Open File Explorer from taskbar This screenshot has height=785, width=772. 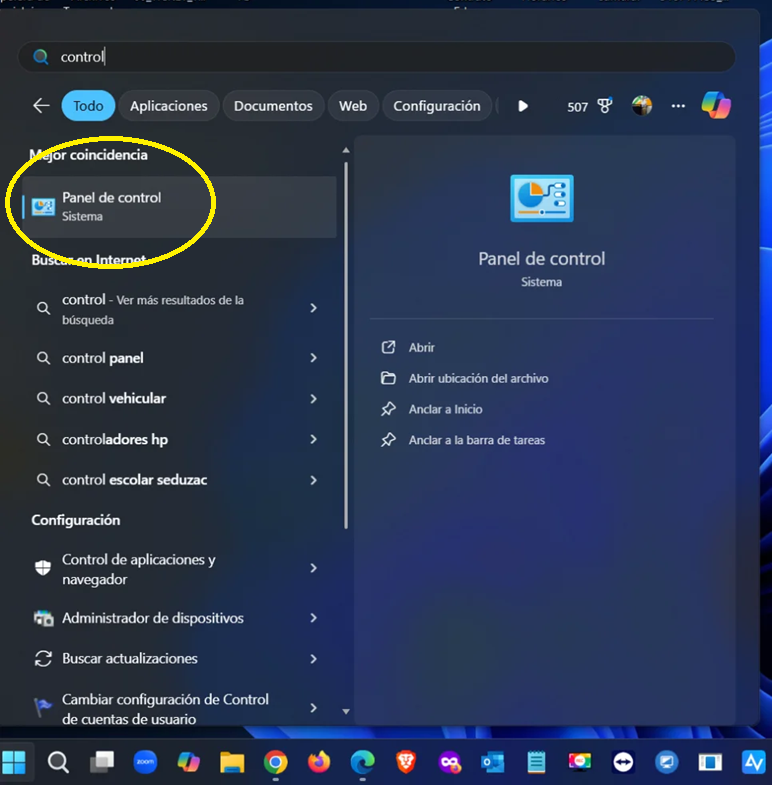pyautogui.click(x=232, y=763)
